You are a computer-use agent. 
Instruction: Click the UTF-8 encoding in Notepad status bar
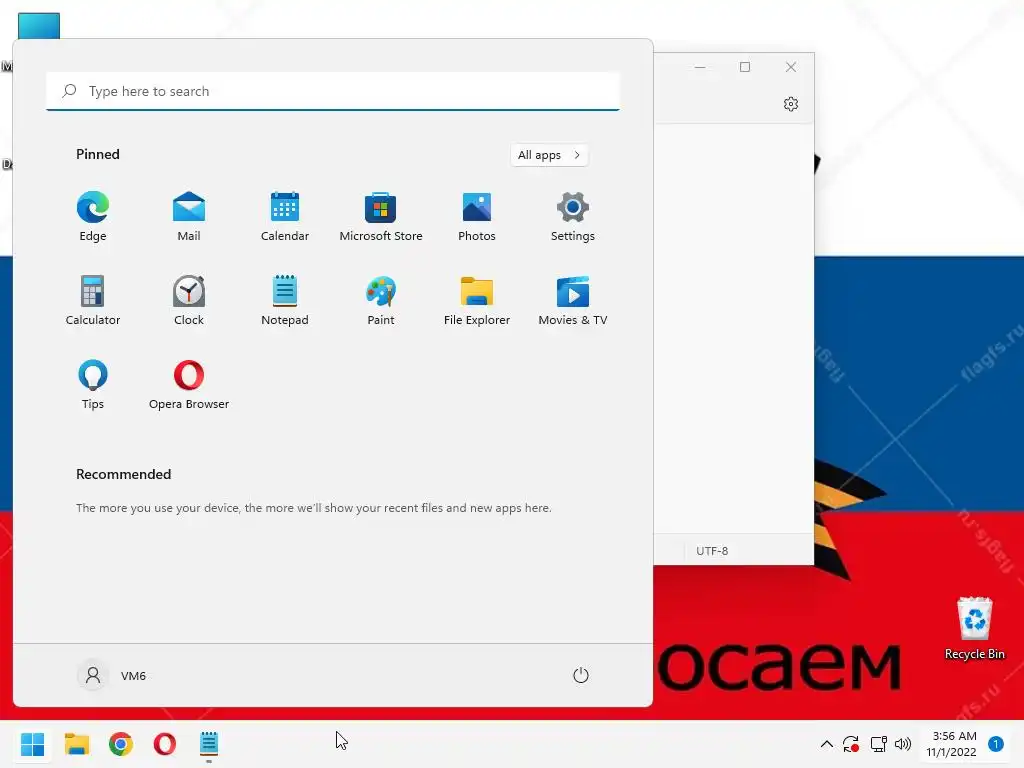pos(712,551)
